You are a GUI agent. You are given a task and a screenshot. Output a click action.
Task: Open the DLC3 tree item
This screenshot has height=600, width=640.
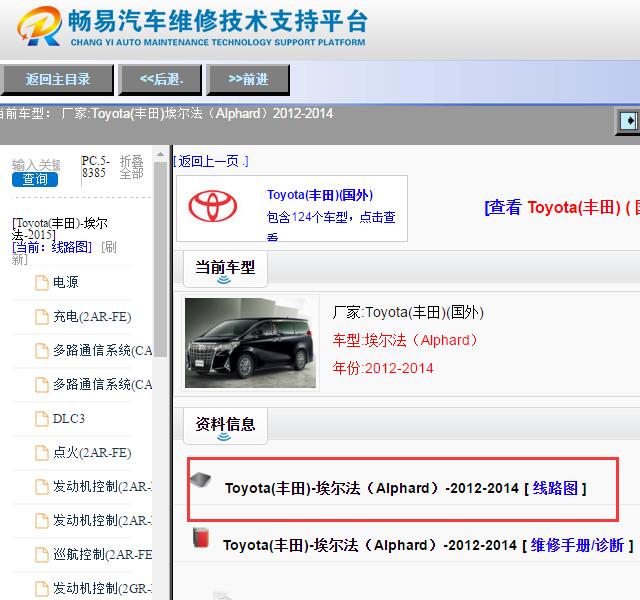coord(69,419)
